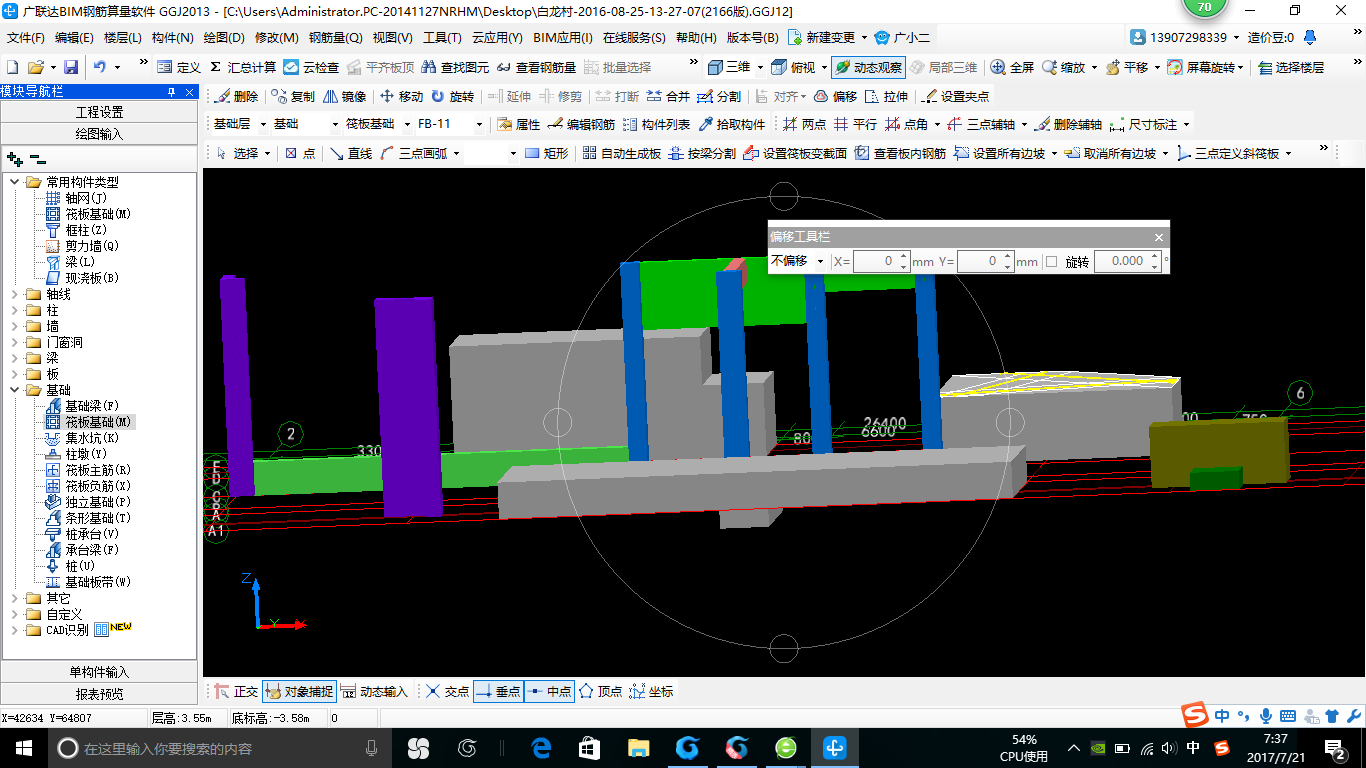Select the 移动 move tool
Viewport: 1366px width, 768px height.
[402, 96]
